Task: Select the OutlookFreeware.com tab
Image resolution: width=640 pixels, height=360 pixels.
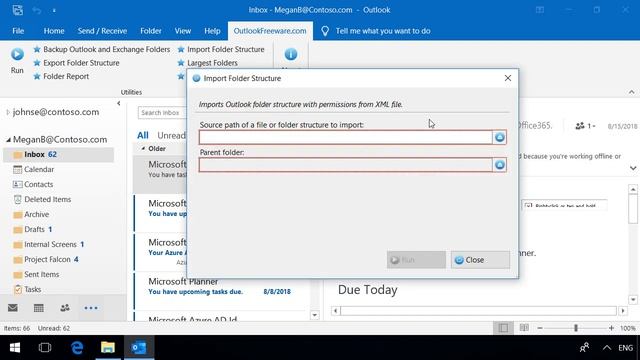Action: [x=270, y=31]
